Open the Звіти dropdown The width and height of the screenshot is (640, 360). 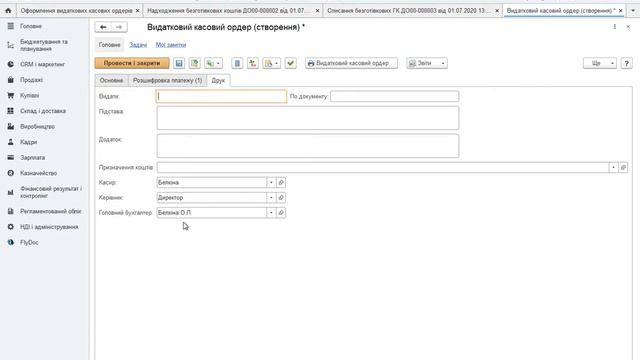[x=427, y=63]
